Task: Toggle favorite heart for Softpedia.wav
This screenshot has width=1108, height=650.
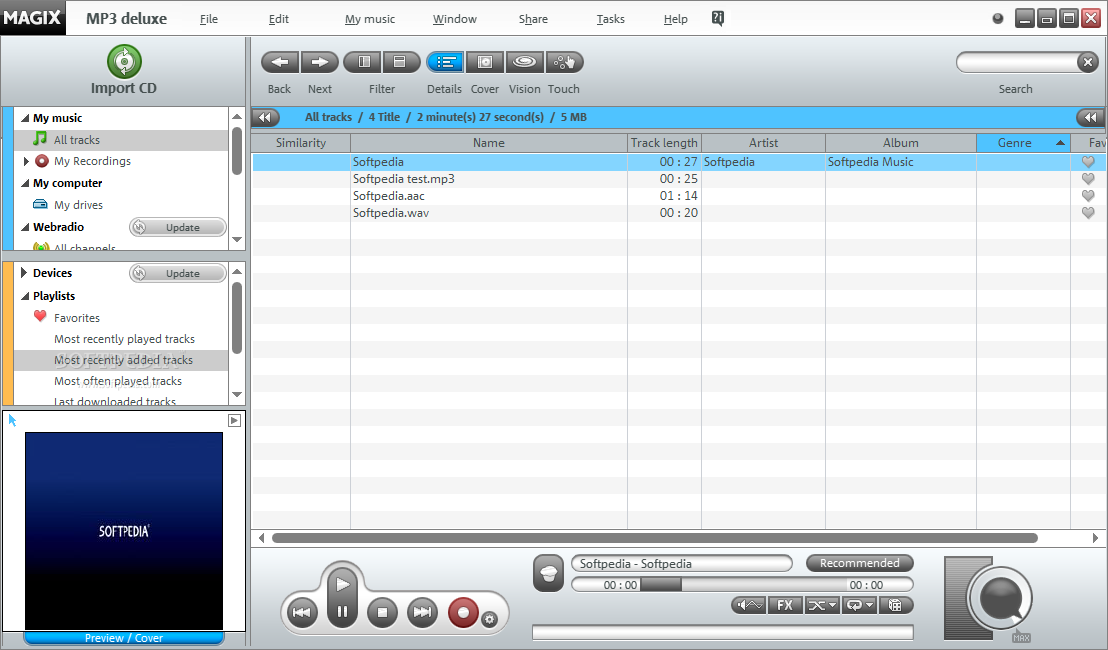Action: pos(1088,213)
